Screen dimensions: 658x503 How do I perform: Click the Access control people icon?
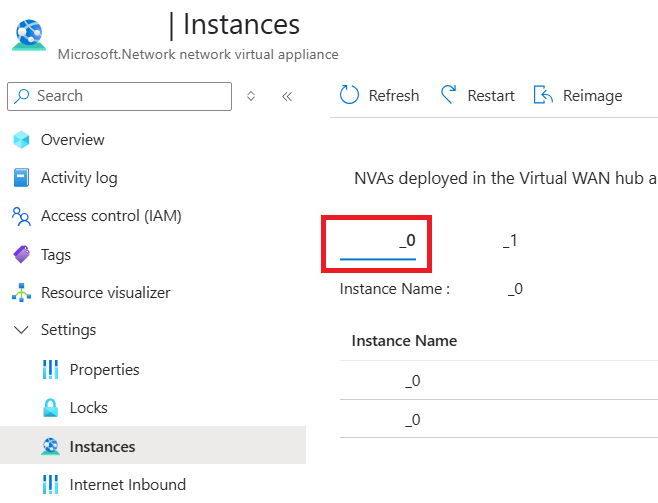coord(21,216)
